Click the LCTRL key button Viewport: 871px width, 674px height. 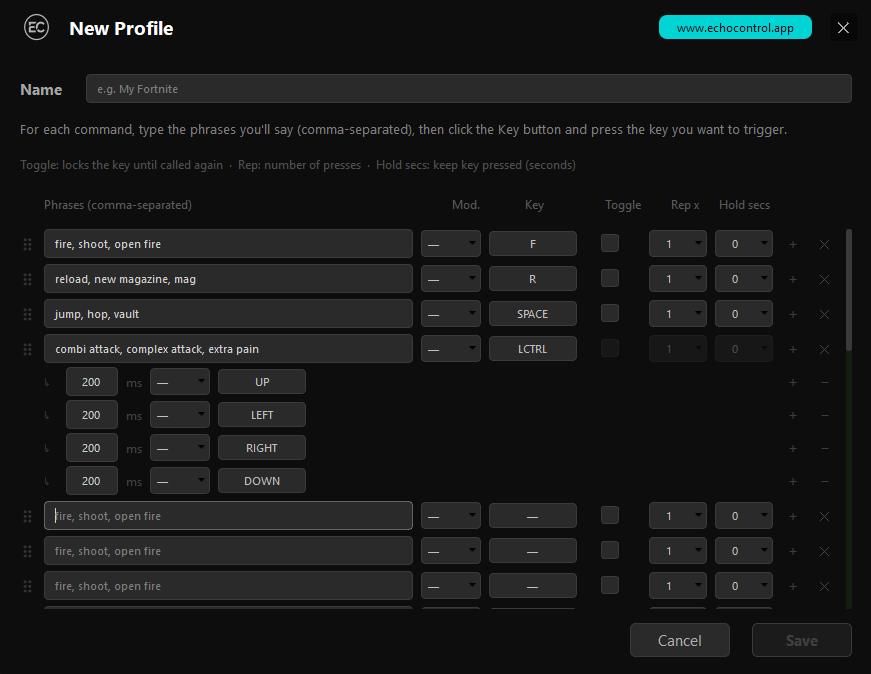tap(533, 349)
